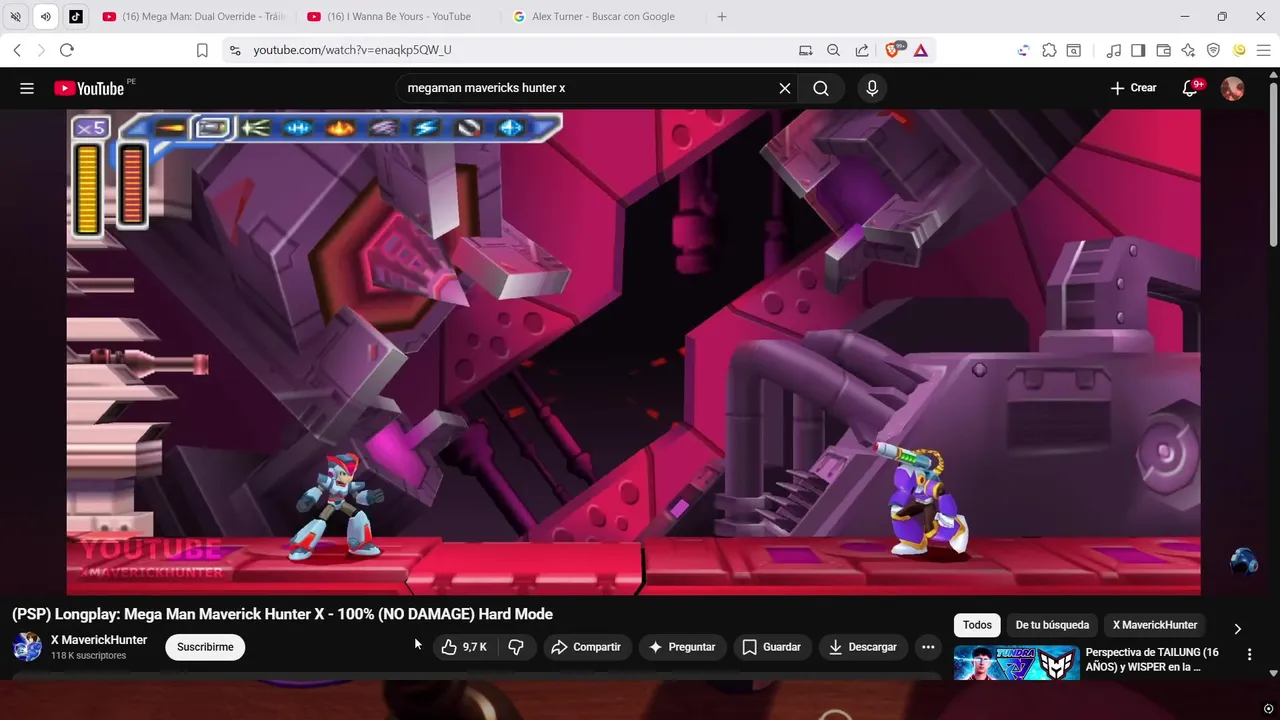Open Brave Shields lion icon
The image size is (1280, 720).
coord(894,50)
